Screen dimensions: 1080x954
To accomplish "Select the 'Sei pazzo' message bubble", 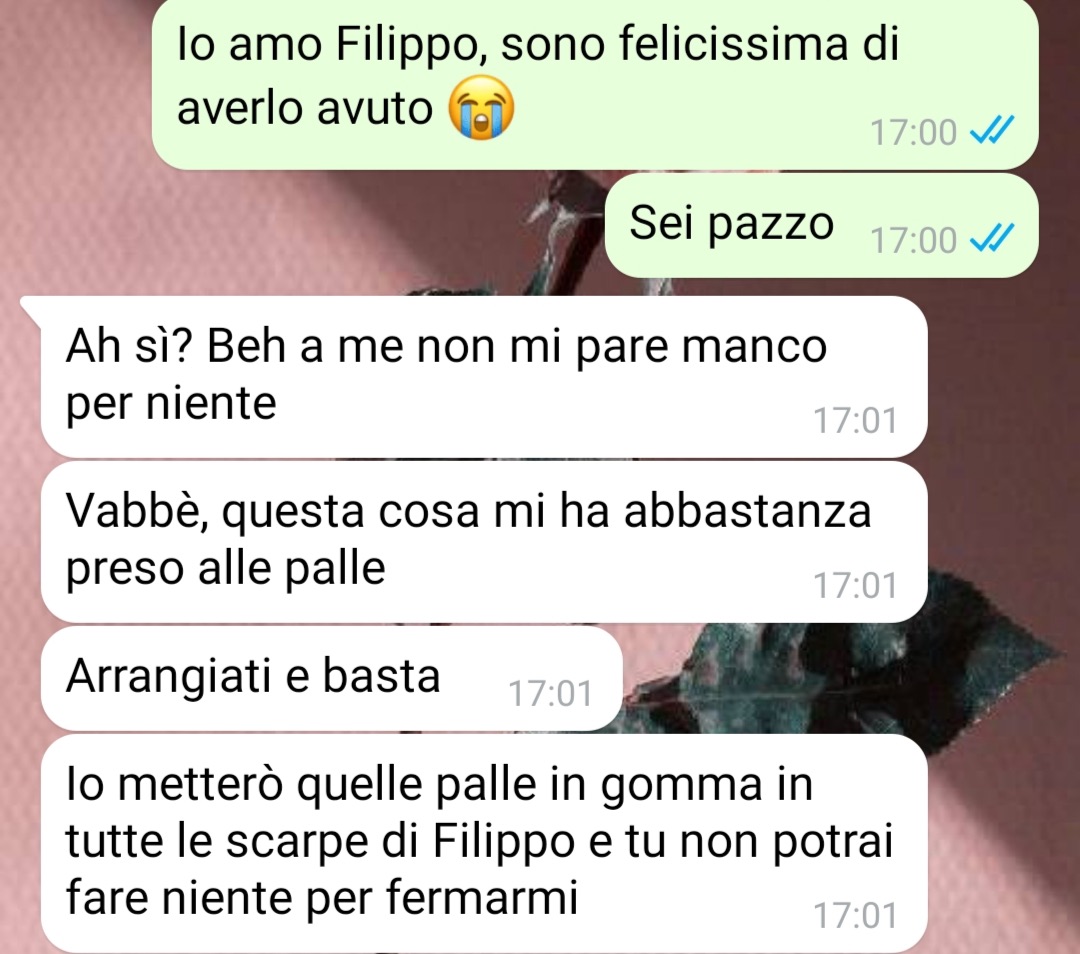I will [x=821, y=226].
